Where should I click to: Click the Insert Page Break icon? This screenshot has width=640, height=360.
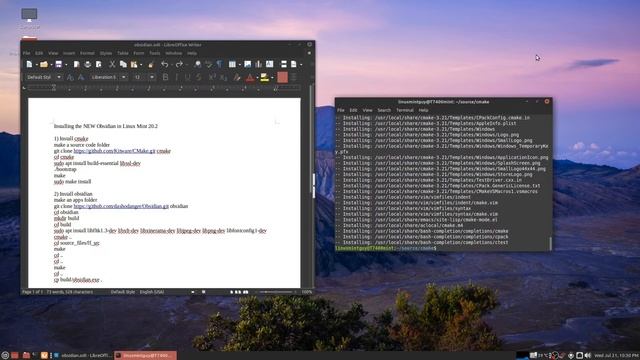click(x=283, y=64)
